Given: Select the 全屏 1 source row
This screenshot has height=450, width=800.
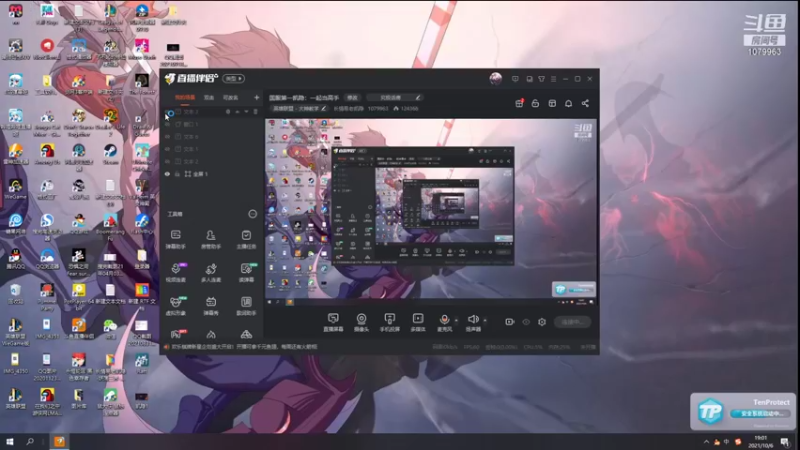Looking at the screenshot, I should click(x=212, y=174).
